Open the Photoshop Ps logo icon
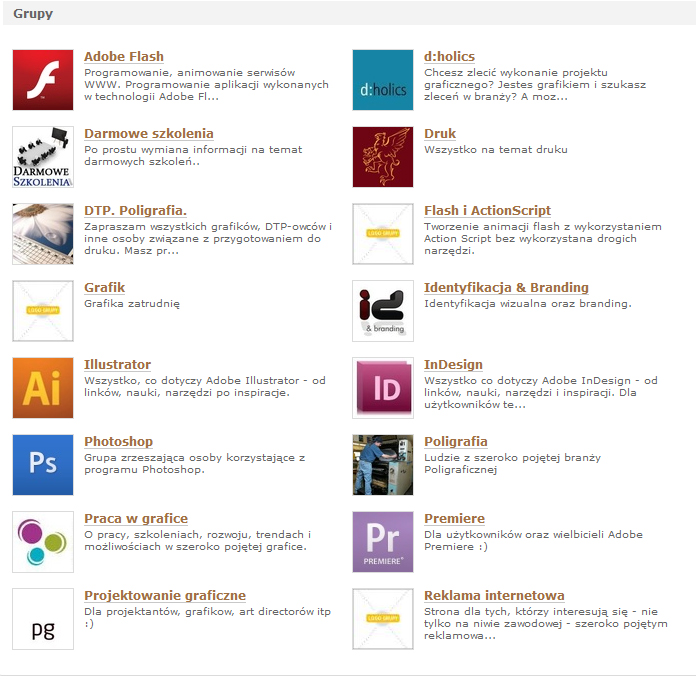The width and height of the screenshot is (696, 683). 43,465
